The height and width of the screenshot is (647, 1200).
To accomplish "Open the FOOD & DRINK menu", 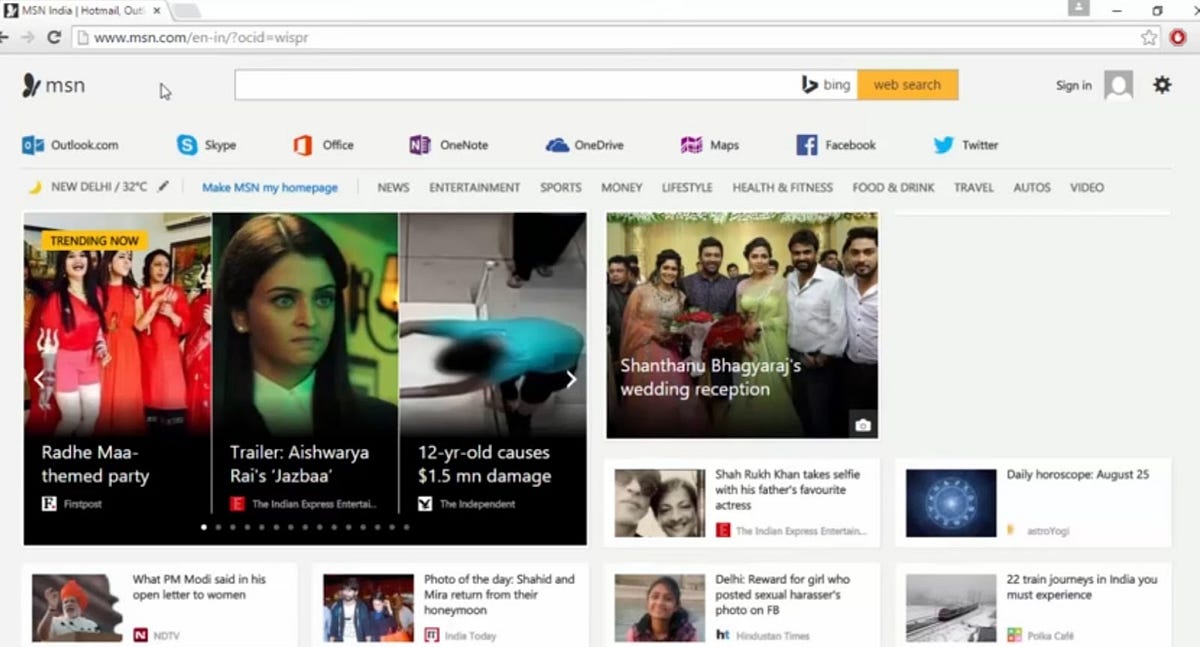I will coord(893,187).
